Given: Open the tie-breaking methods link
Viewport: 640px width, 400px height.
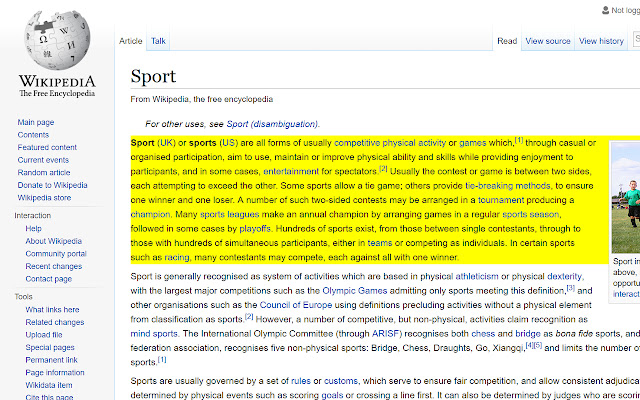Looking at the screenshot, I should (507, 186).
